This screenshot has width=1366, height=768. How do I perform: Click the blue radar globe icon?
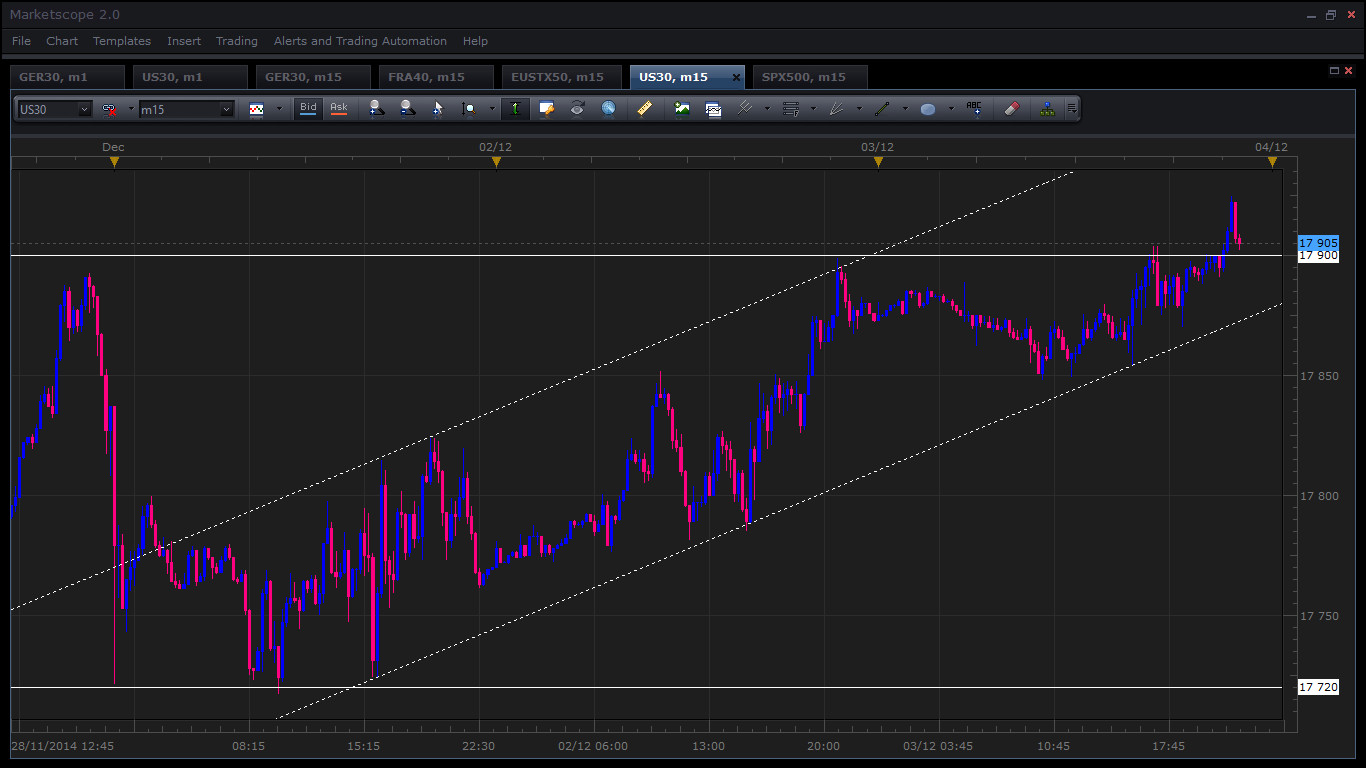point(608,109)
